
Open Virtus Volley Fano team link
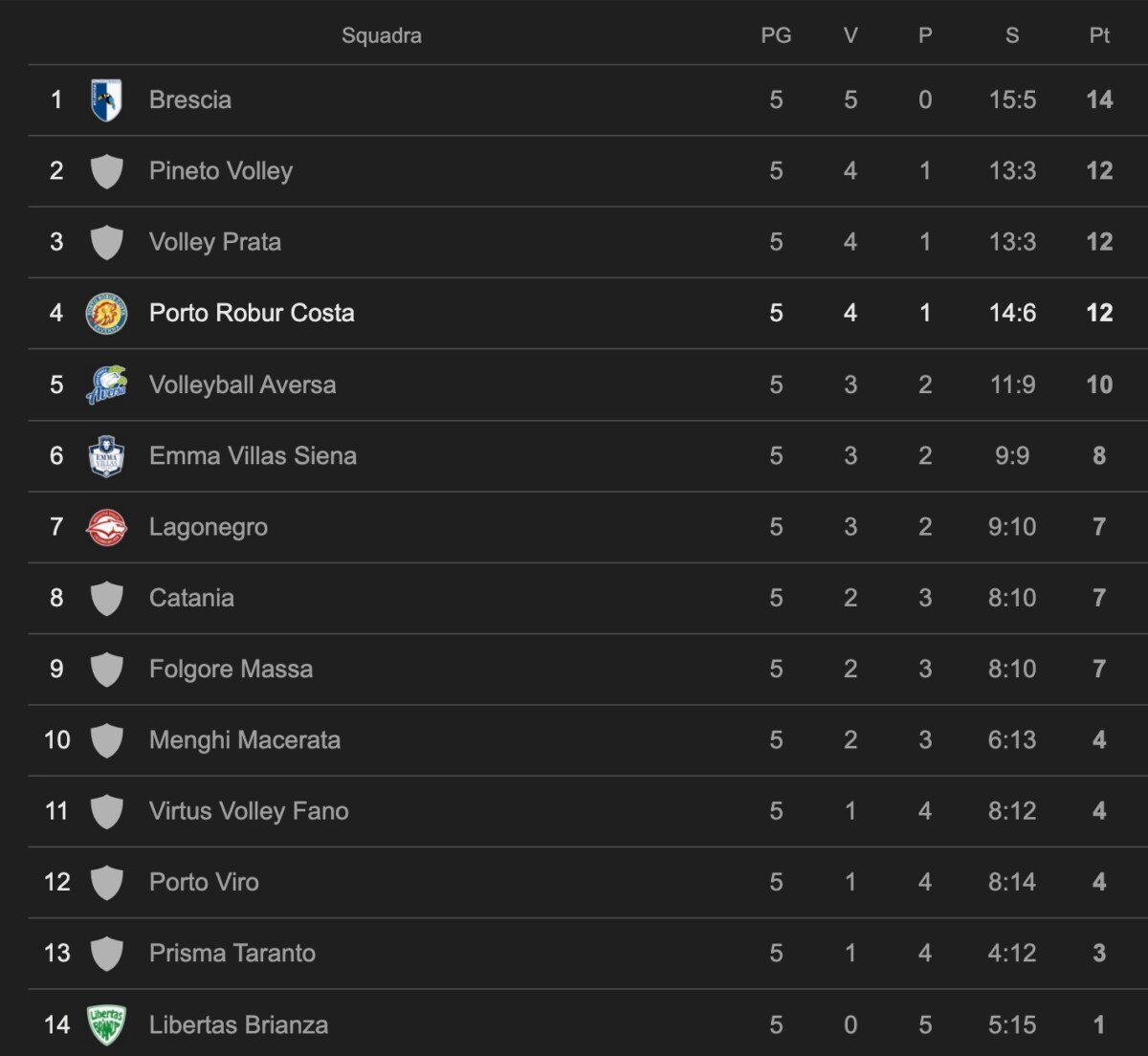coord(249,811)
